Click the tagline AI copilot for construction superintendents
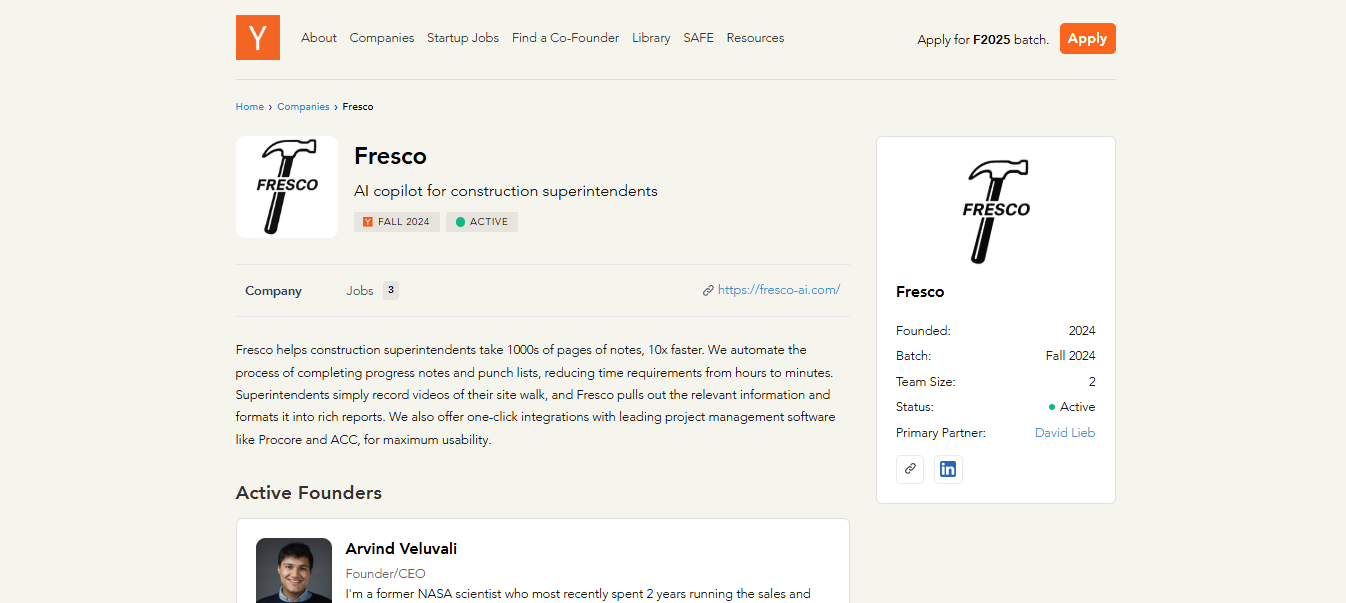This screenshot has width=1346, height=603. pos(506,191)
